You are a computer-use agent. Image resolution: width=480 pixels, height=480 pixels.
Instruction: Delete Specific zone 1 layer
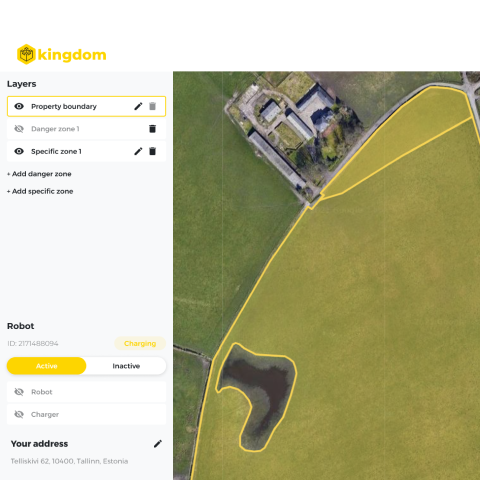point(152,151)
